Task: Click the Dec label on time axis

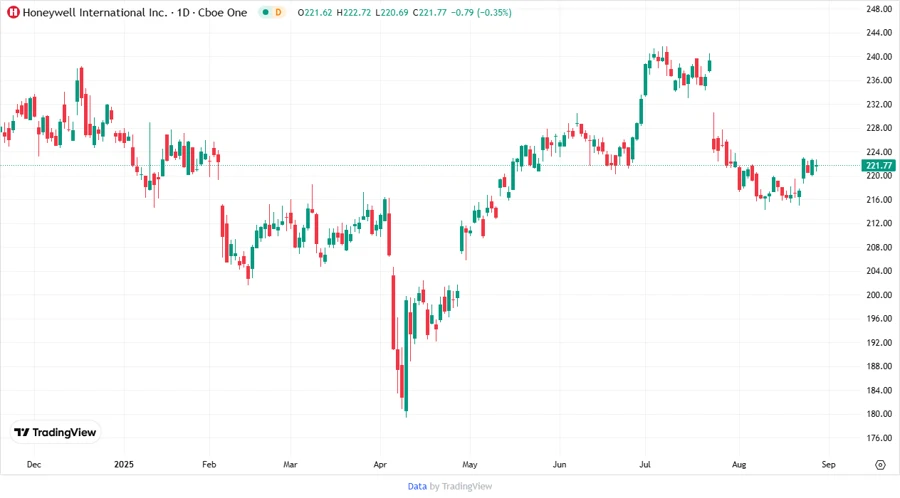Action: (x=33, y=465)
